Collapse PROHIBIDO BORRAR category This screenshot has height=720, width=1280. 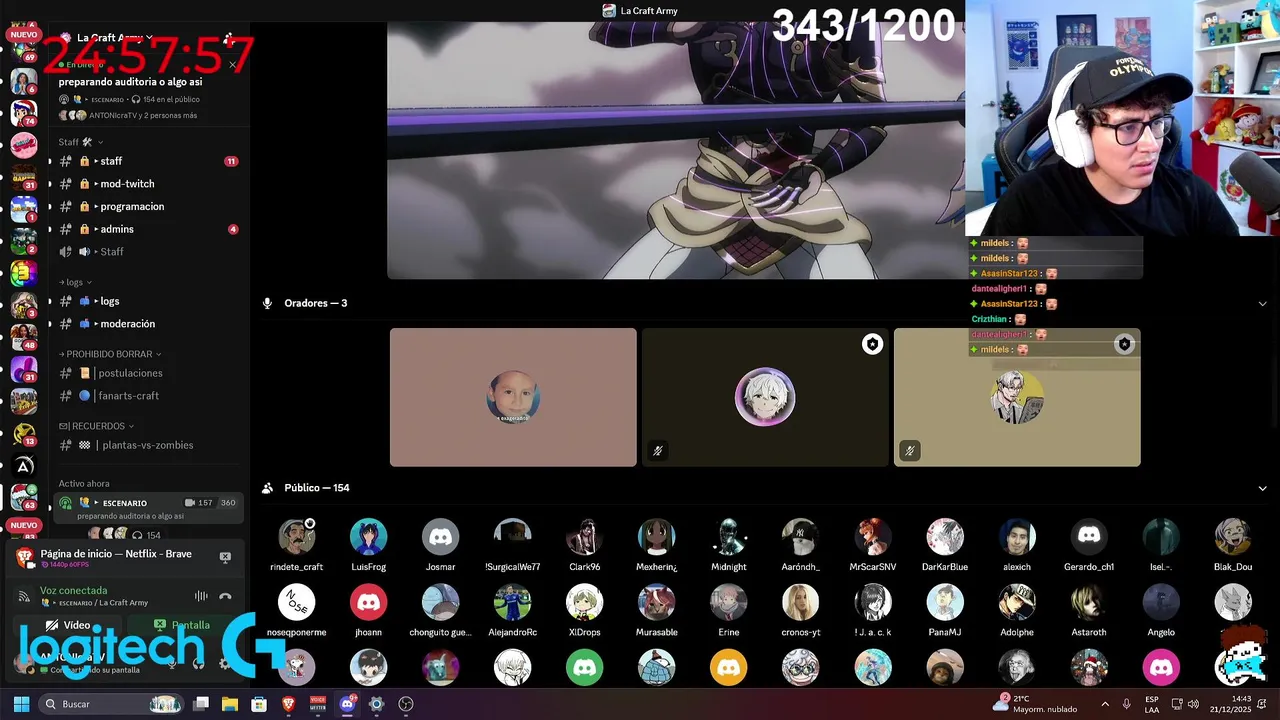(109, 354)
